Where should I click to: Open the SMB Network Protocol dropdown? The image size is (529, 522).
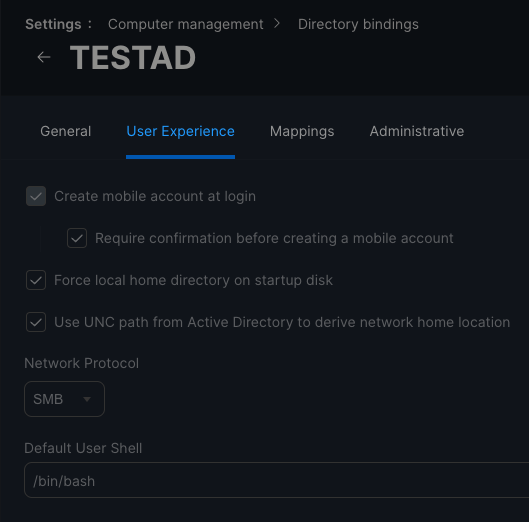64,399
